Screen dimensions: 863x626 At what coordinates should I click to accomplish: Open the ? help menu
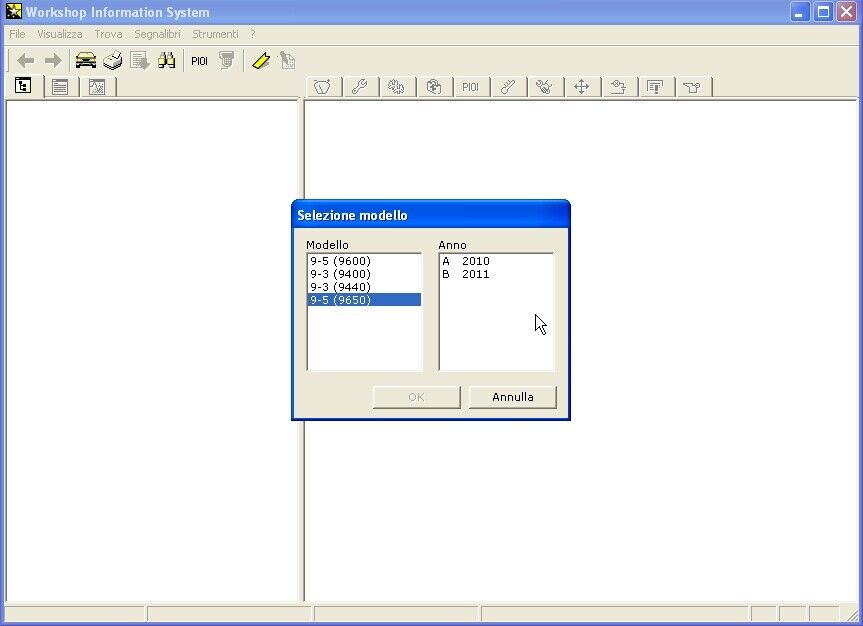253,34
